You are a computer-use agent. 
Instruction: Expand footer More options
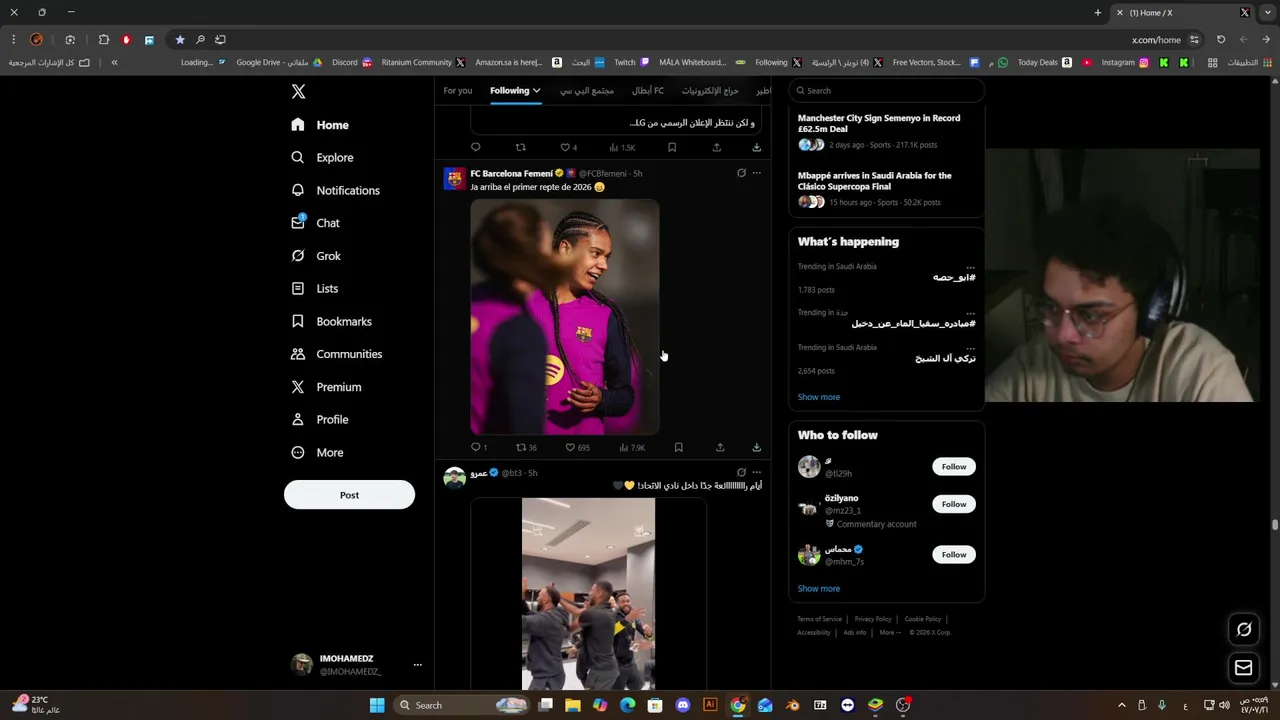pyautogui.click(x=888, y=632)
